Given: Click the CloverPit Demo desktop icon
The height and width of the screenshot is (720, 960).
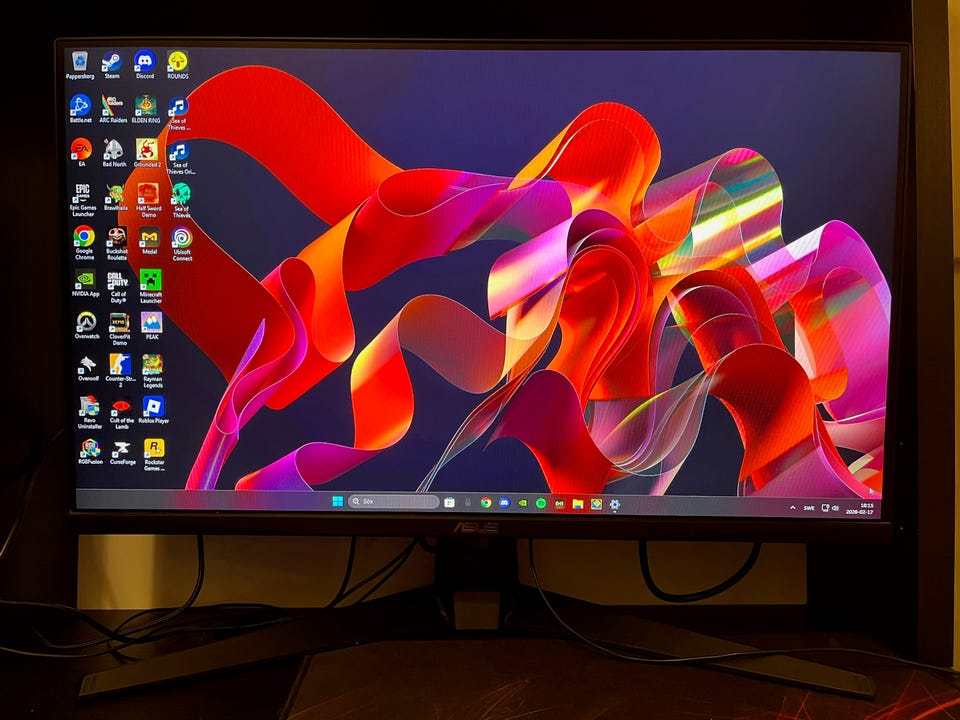Looking at the screenshot, I should pos(119,329).
